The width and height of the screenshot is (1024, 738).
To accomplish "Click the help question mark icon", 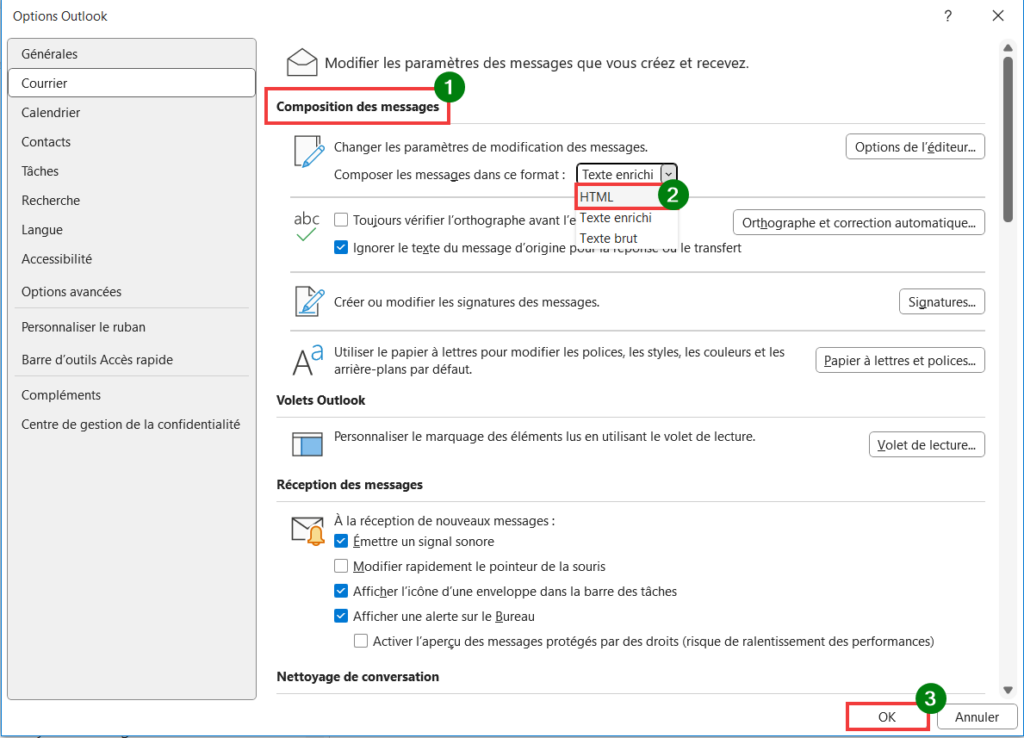I will coord(948,16).
